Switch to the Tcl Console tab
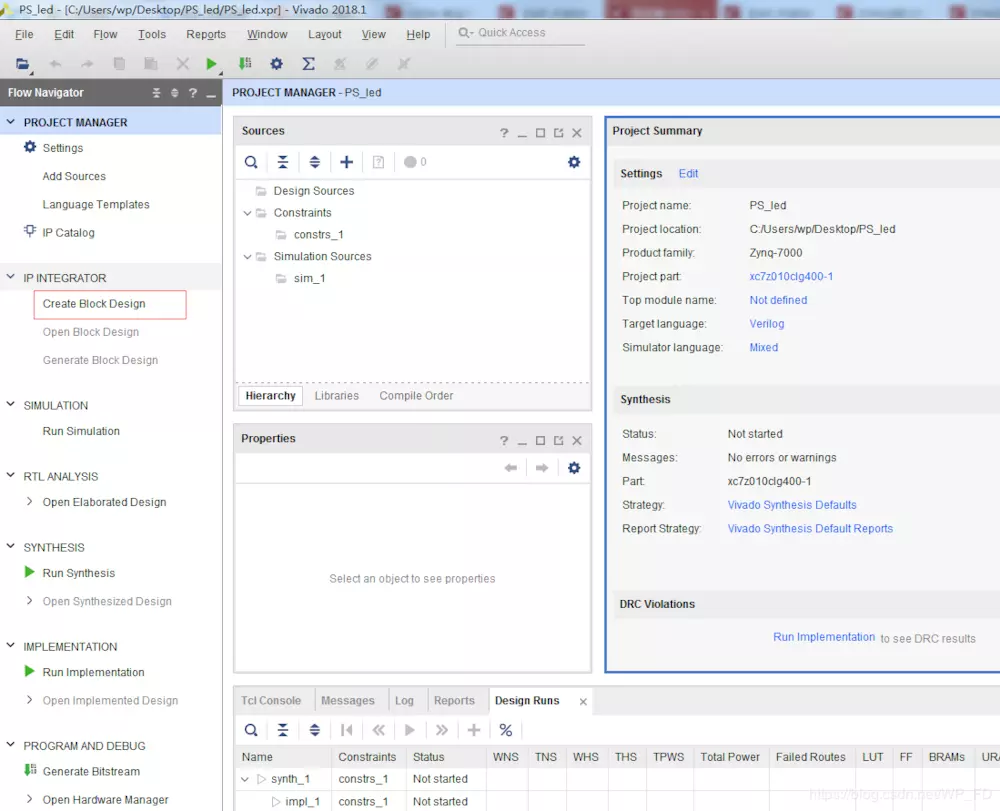Image resolution: width=1000 pixels, height=811 pixels. click(271, 701)
